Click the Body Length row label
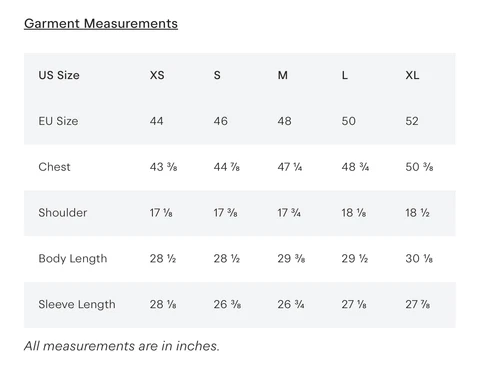This screenshot has width=500, height=371. [x=73, y=259]
